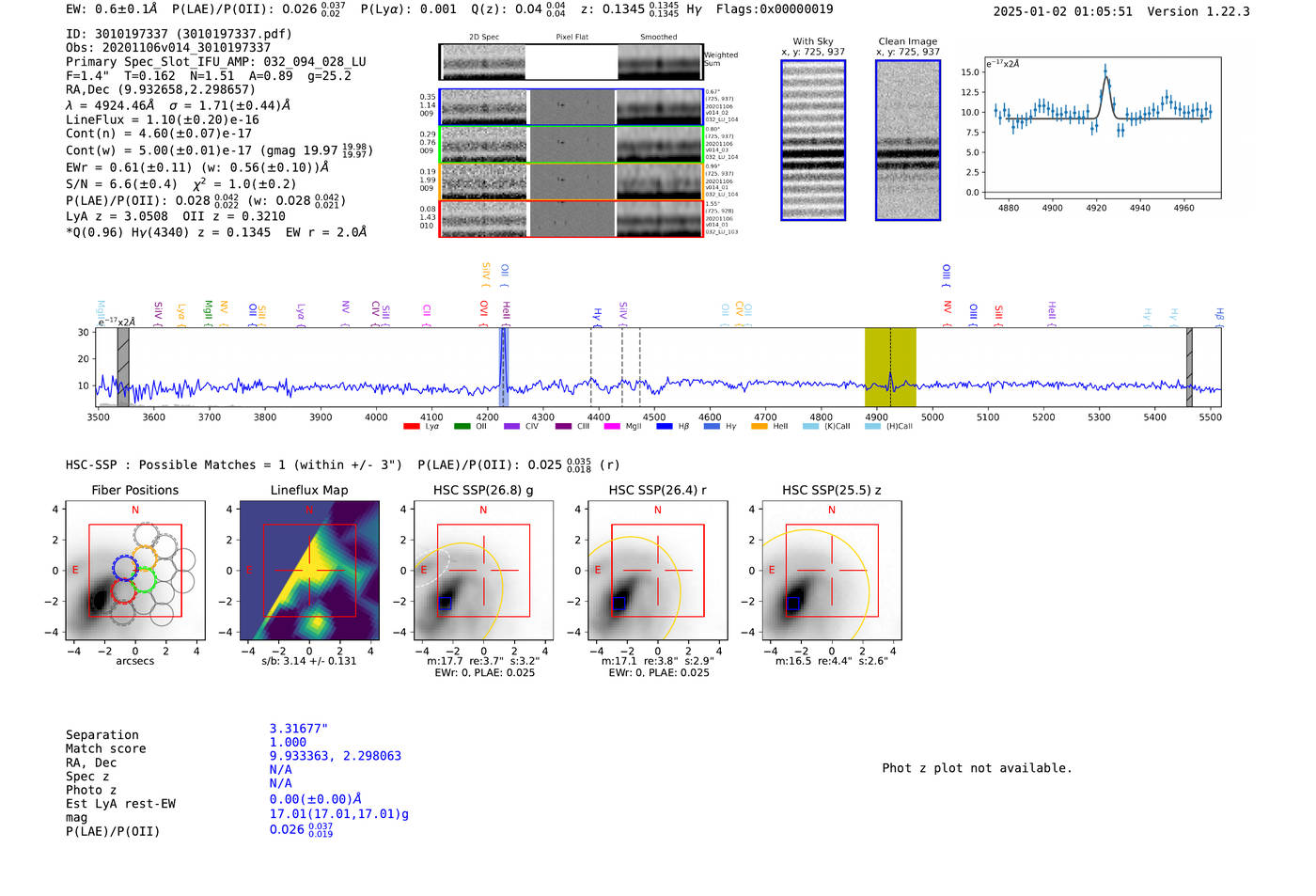Open the Fiber Positions panel
This screenshot has height=896, width=1316.
tap(134, 571)
